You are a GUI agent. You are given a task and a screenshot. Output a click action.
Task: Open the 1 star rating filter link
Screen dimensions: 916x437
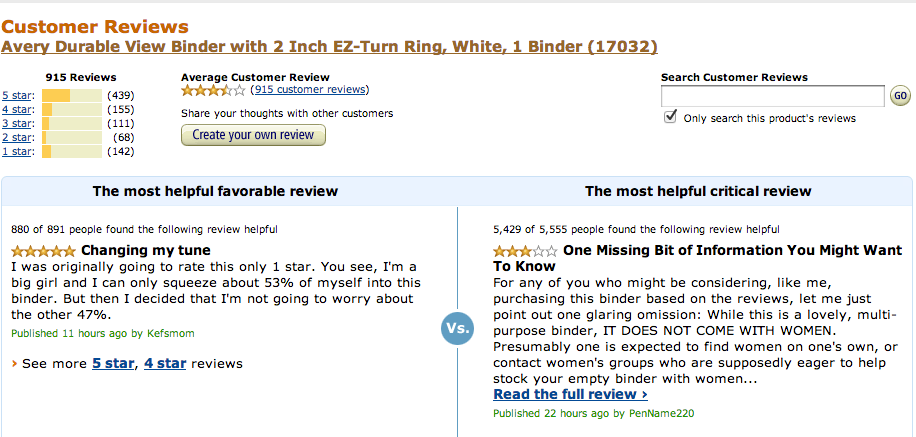coord(19,152)
